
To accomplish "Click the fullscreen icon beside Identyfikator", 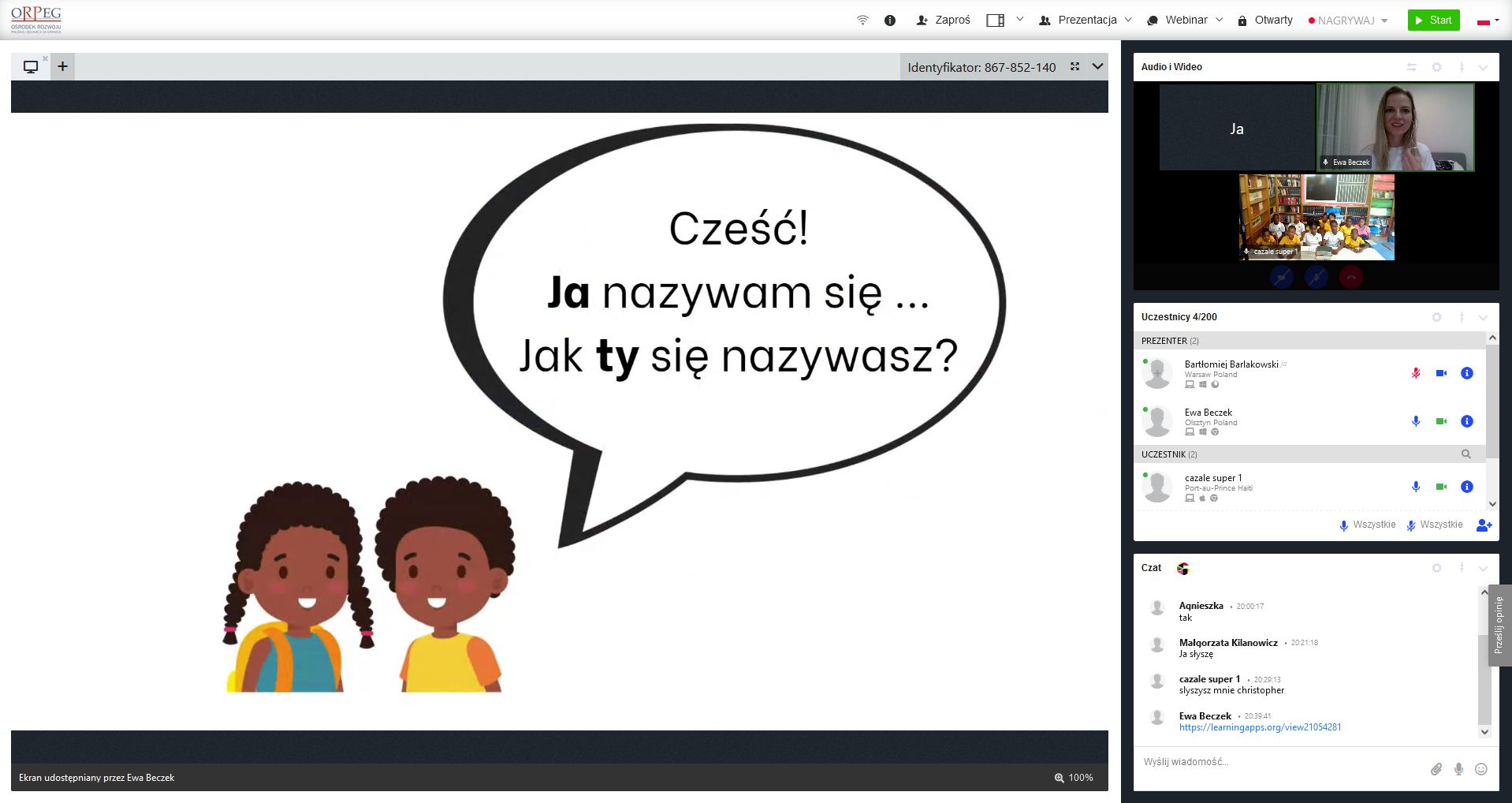I will tap(1074, 67).
